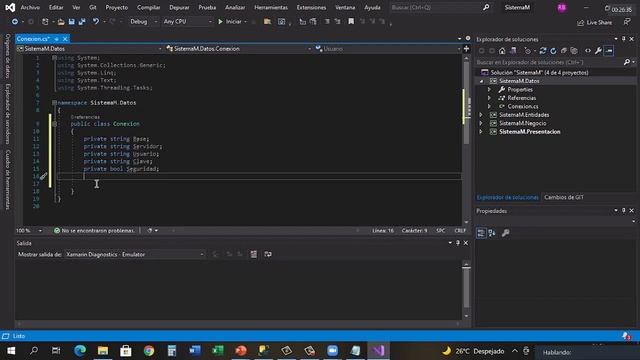The height and width of the screenshot is (360, 640).
Task: Click the purple account avatar
Action: pos(562,8)
